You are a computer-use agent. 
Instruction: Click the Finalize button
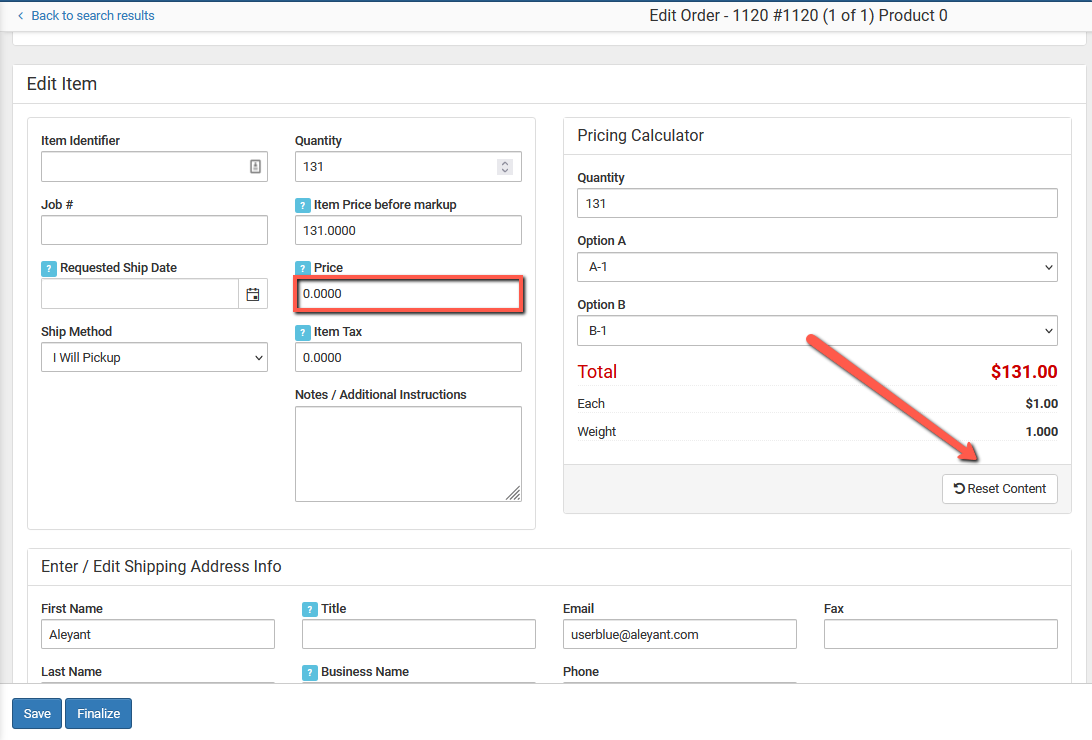click(98, 714)
